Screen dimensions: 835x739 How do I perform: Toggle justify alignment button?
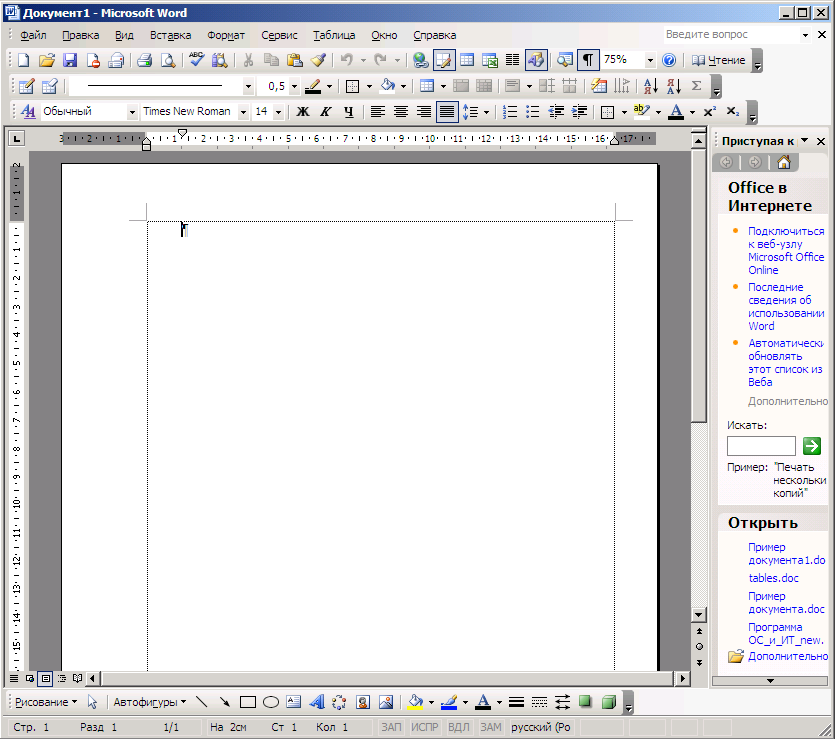pyautogui.click(x=447, y=112)
